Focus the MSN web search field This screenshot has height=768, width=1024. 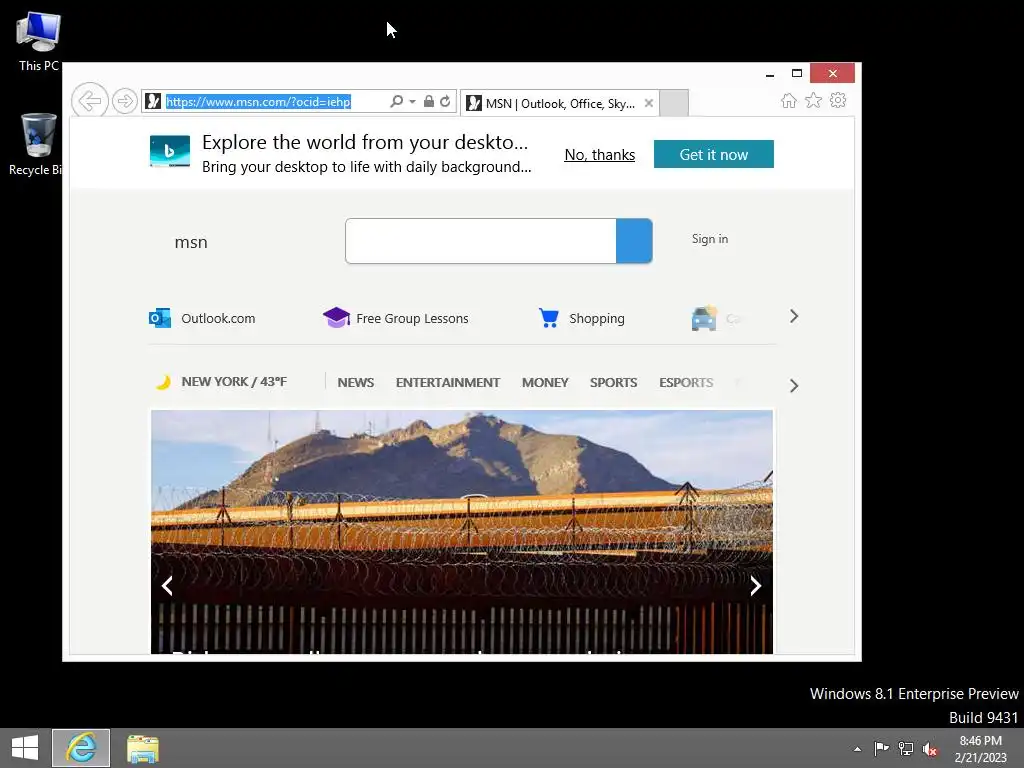click(481, 241)
